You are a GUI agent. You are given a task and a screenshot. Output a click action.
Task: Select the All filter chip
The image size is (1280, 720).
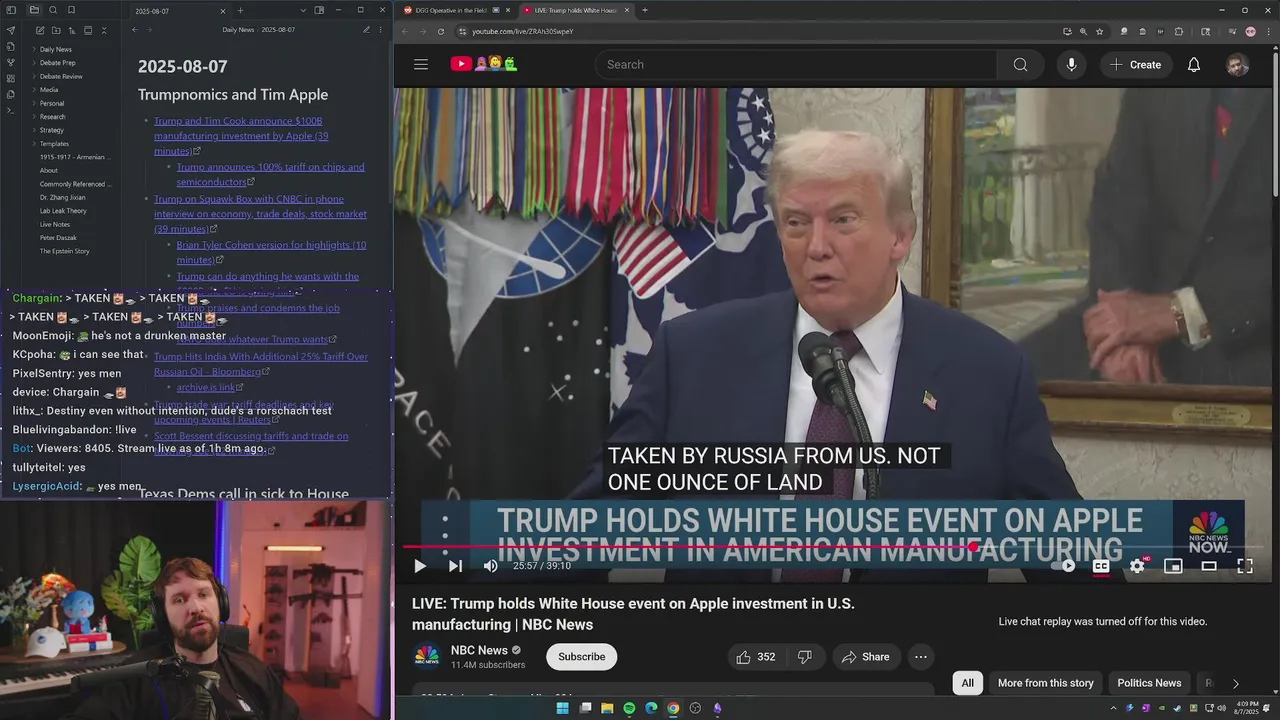point(967,683)
